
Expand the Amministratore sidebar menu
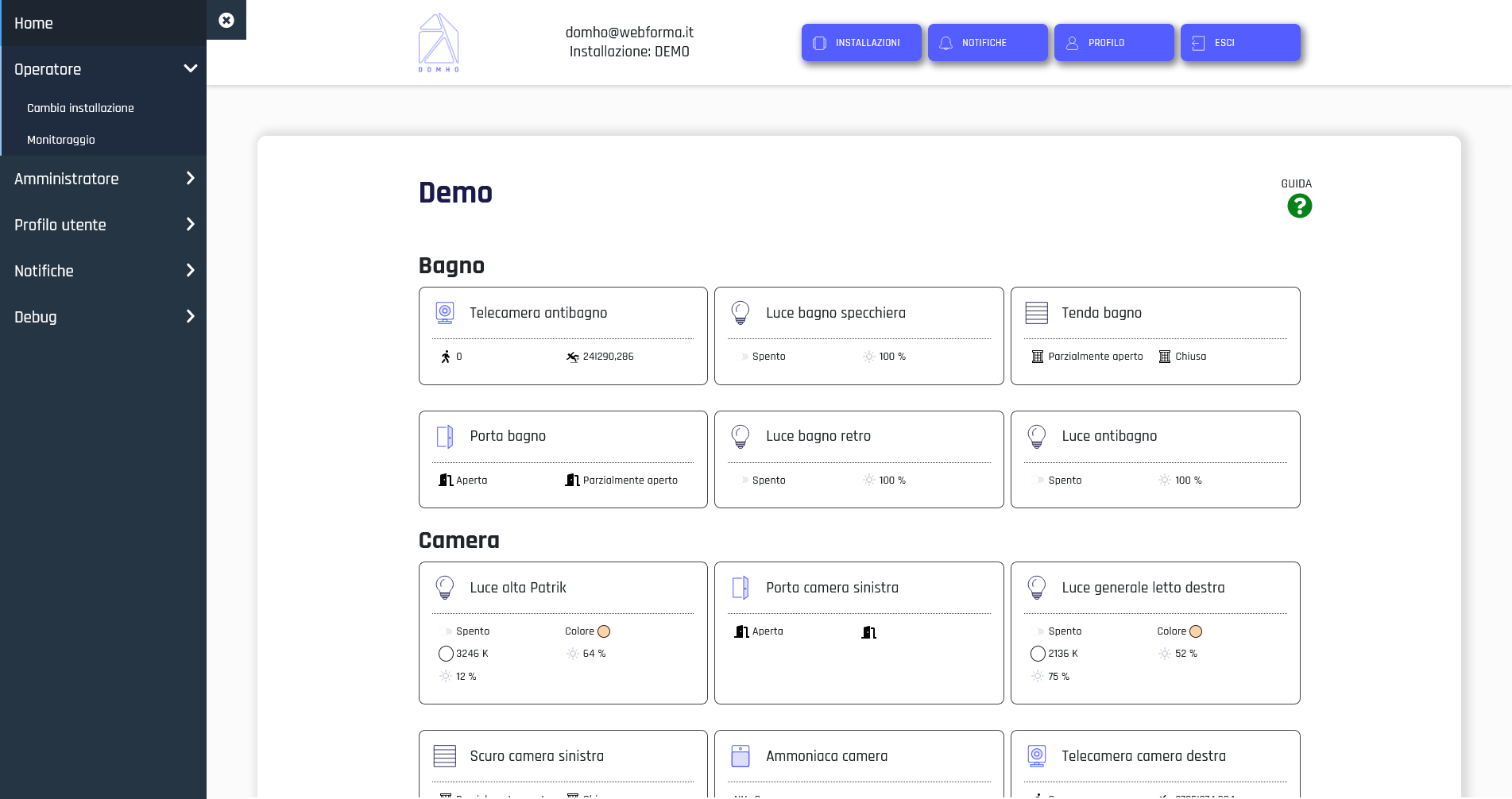[x=190, y=179]
